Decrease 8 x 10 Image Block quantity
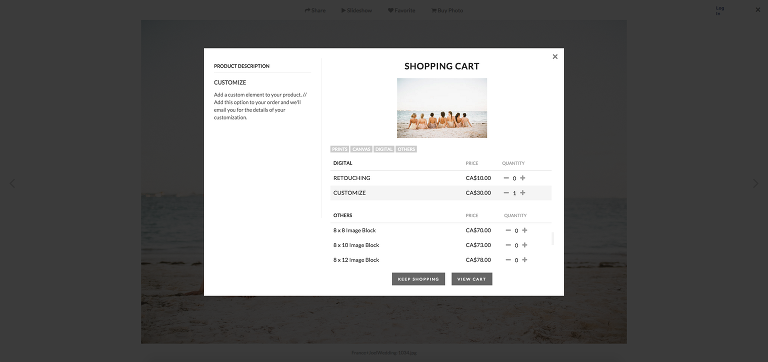The width and height of the screenshot is (768, 362). point(508,245)
